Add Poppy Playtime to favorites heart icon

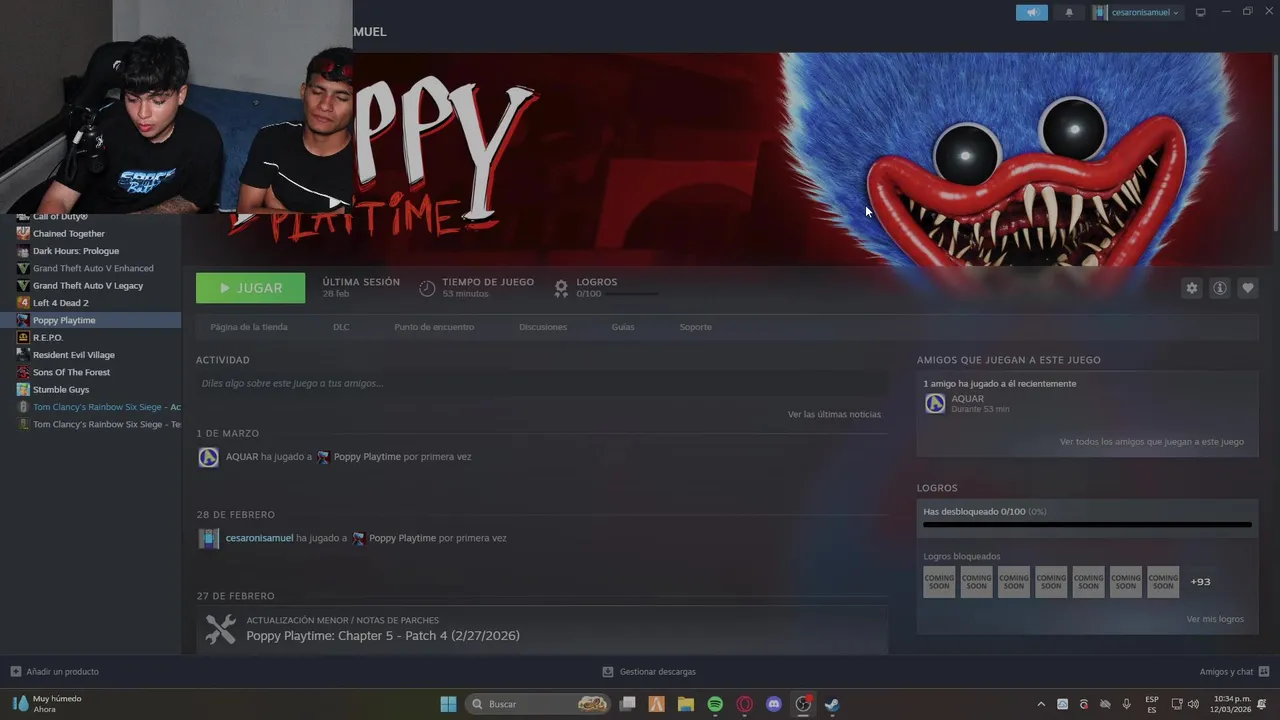pyautogui.click(x=1248, y=288)
